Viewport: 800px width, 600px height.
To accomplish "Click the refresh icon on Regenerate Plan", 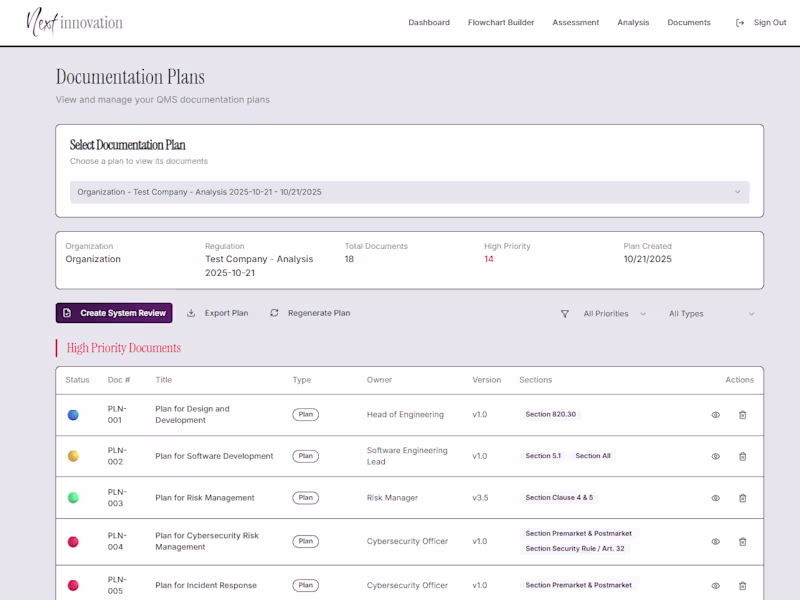I will pyautogui.click(x=274, y=312).
